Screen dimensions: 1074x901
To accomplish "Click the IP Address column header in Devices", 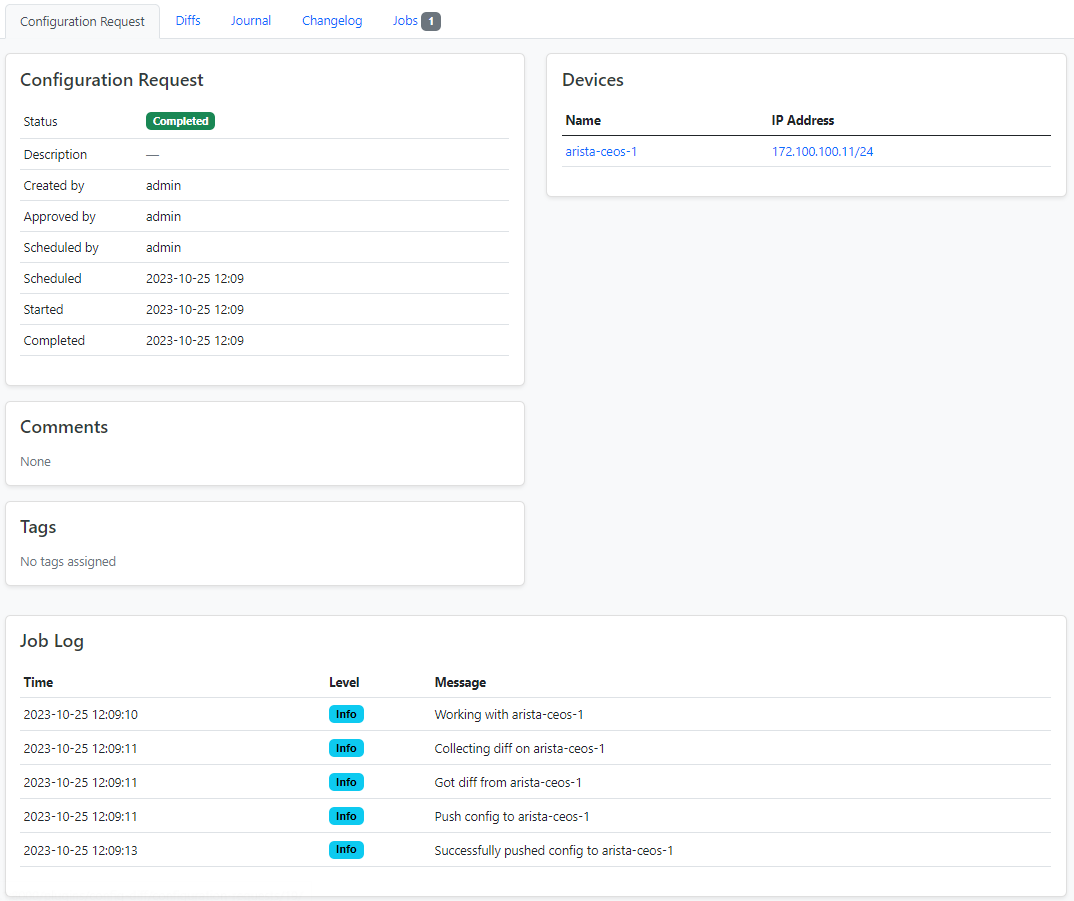I will pos(803,120).
